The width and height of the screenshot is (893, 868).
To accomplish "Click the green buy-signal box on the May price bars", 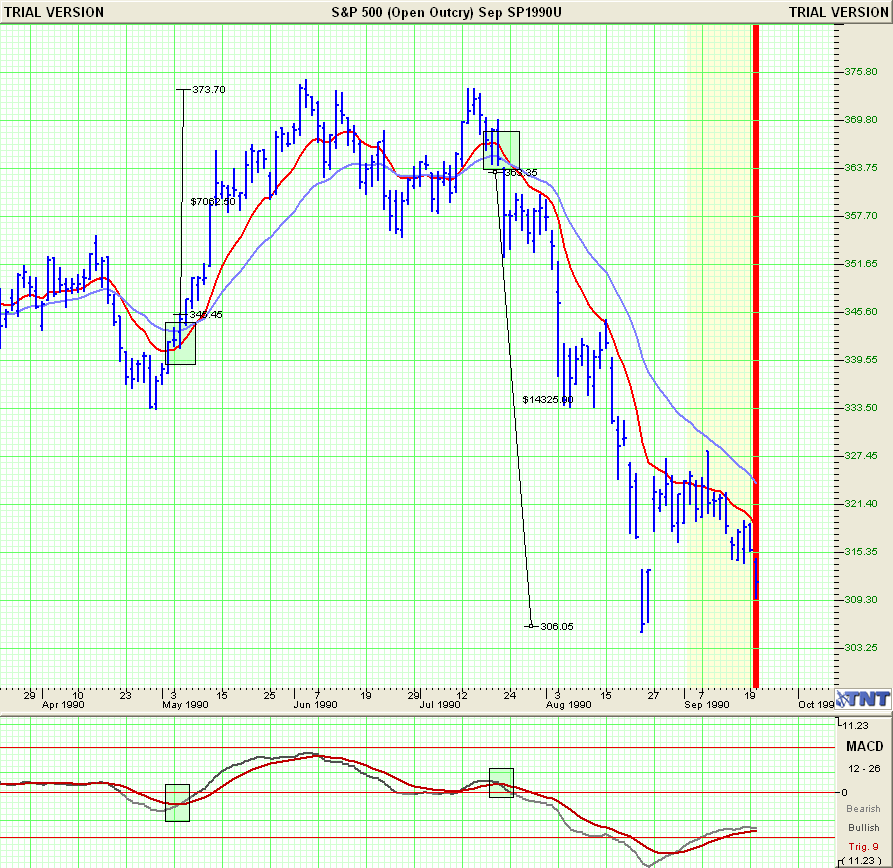I will click(181, 343).
